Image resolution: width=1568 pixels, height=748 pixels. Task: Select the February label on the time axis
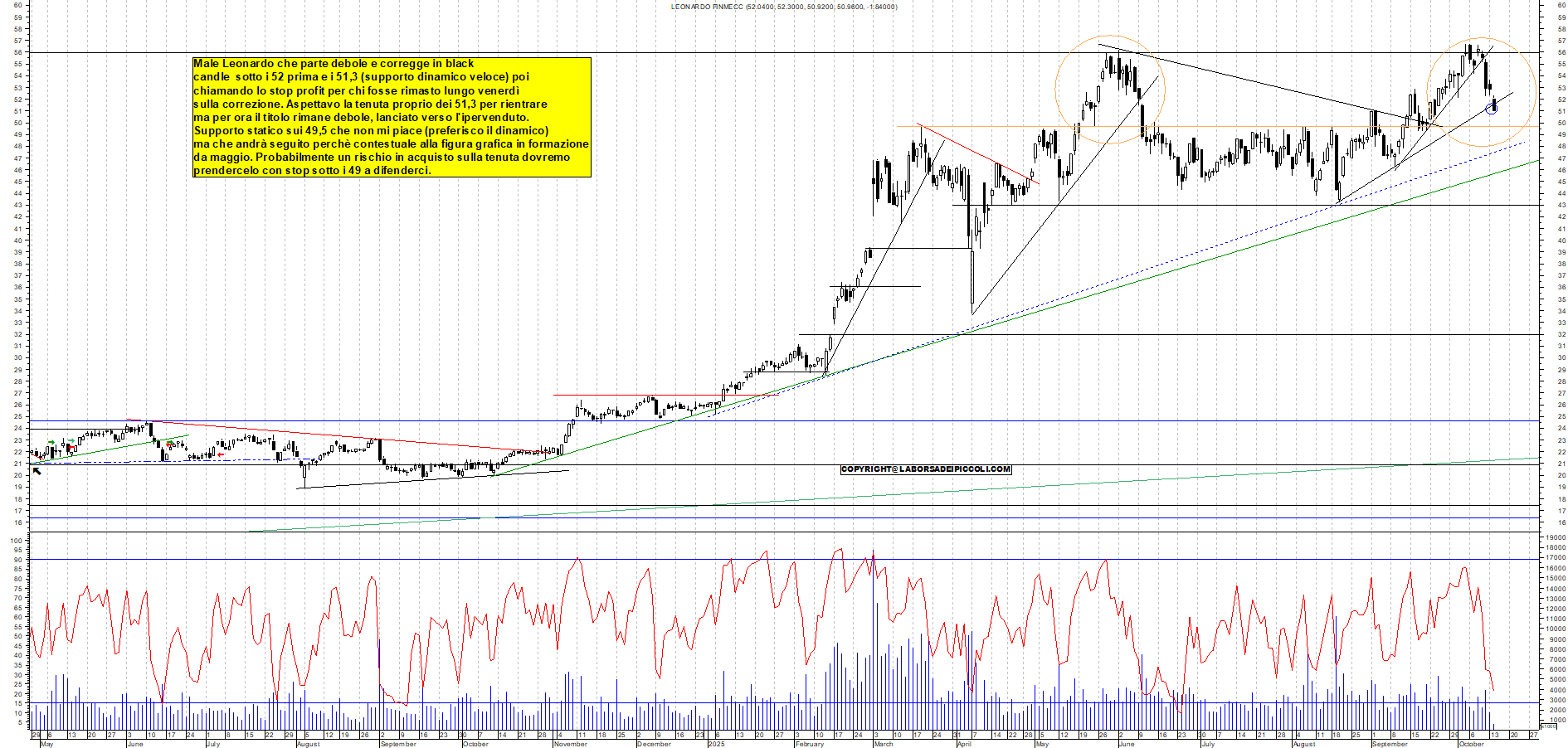coord(809,744)
